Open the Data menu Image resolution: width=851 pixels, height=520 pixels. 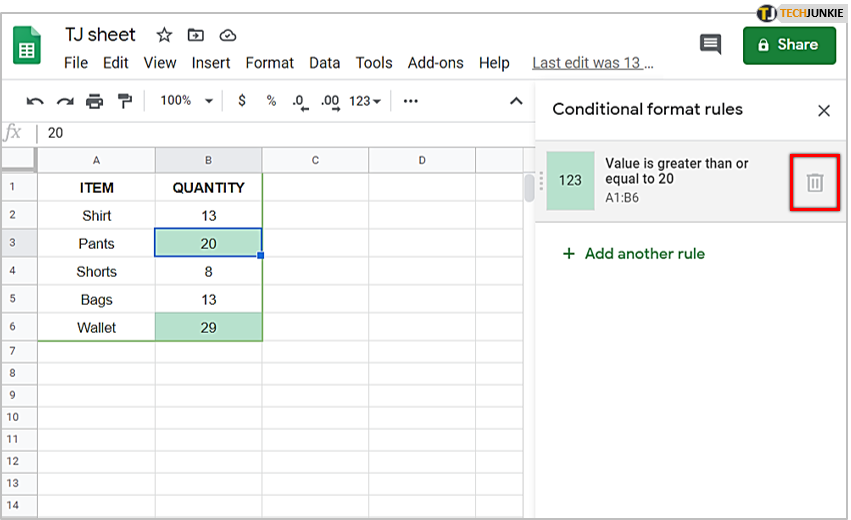click(325, 63)
